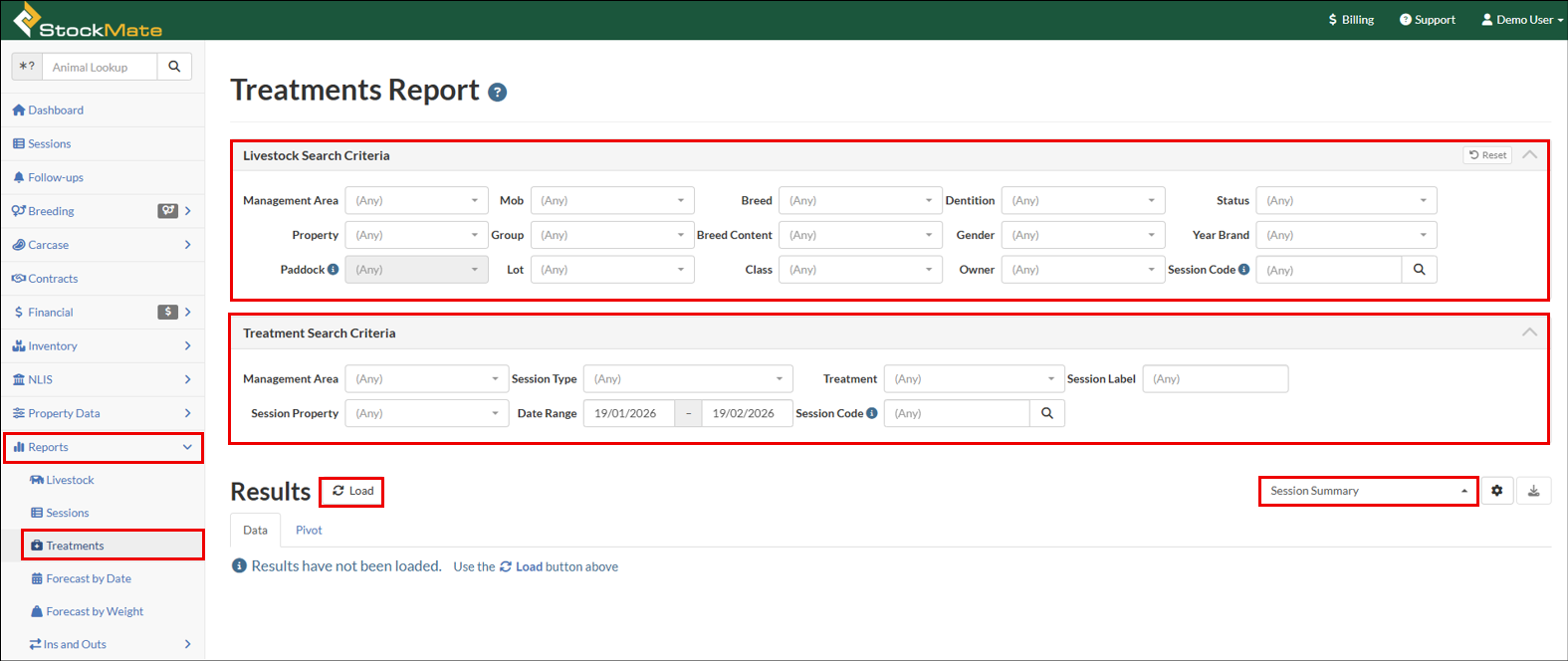Search treatment Session Code magnifier button
The height and width of the screenshot is (661, 1568).
(1046, 413)
